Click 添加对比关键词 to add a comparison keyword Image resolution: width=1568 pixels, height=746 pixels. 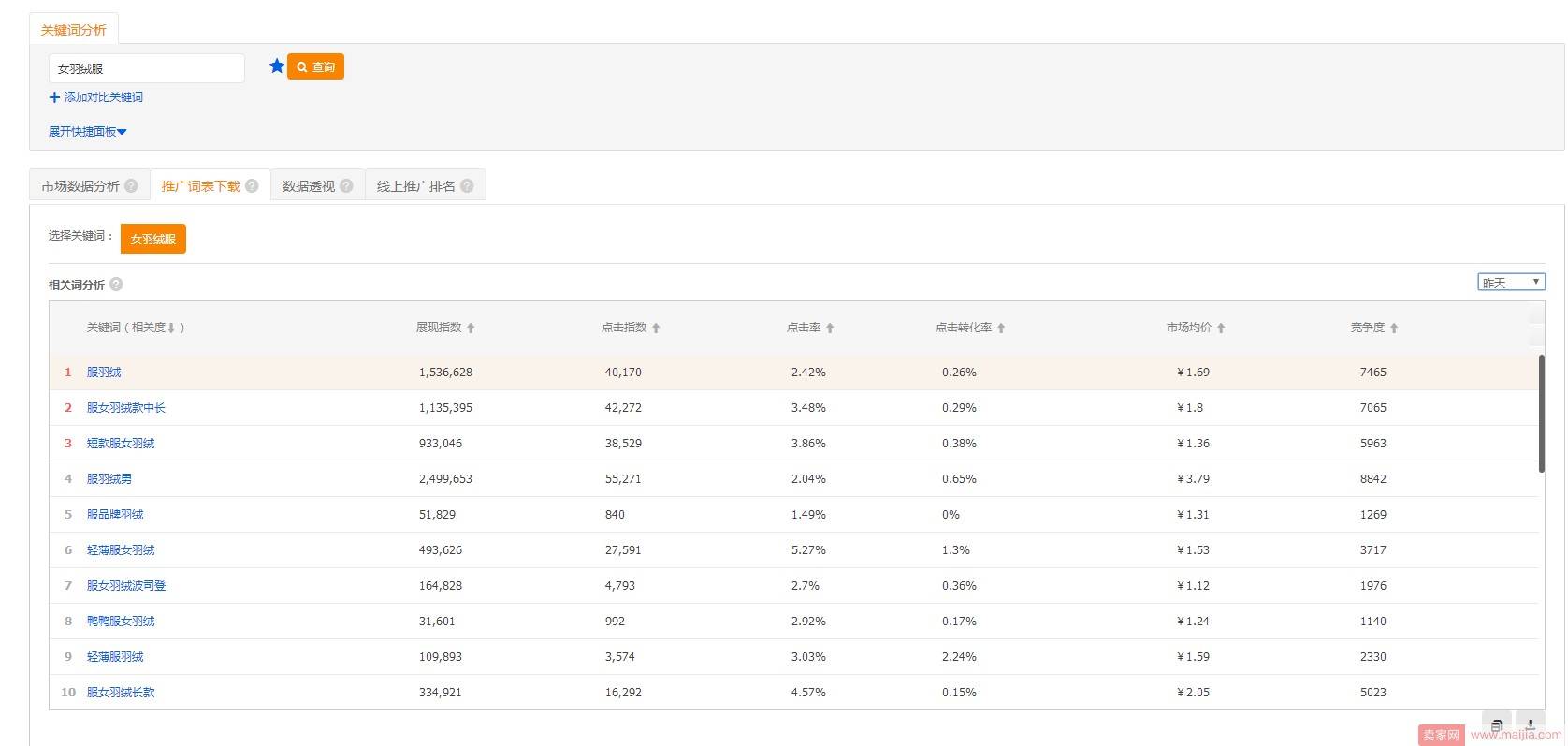click(95, 97)
